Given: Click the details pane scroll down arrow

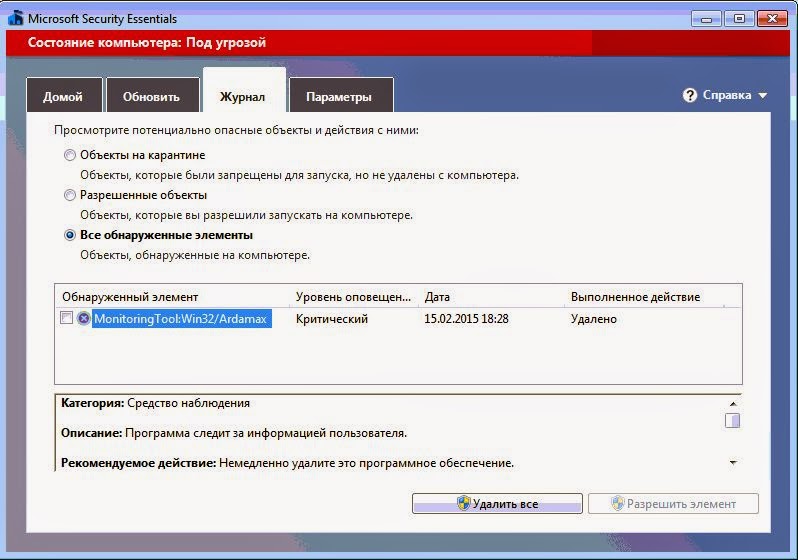Looking at the screenshot, I should (x=733, y=463).
